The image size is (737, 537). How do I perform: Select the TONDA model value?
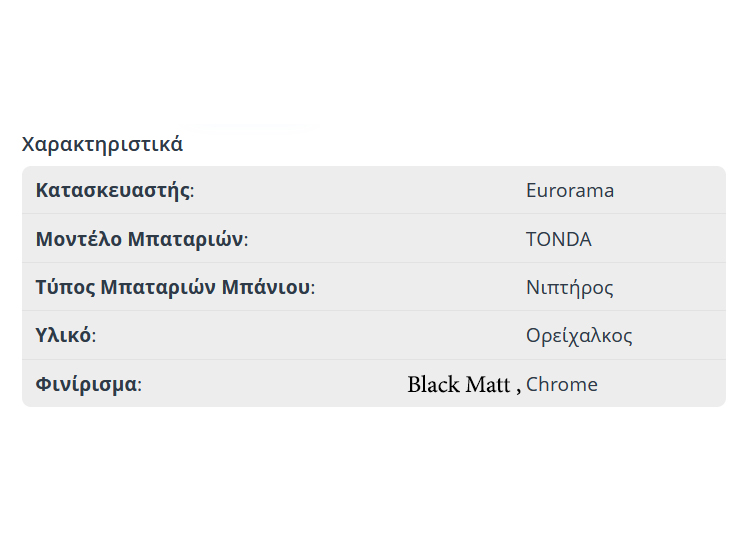(558, 239)
